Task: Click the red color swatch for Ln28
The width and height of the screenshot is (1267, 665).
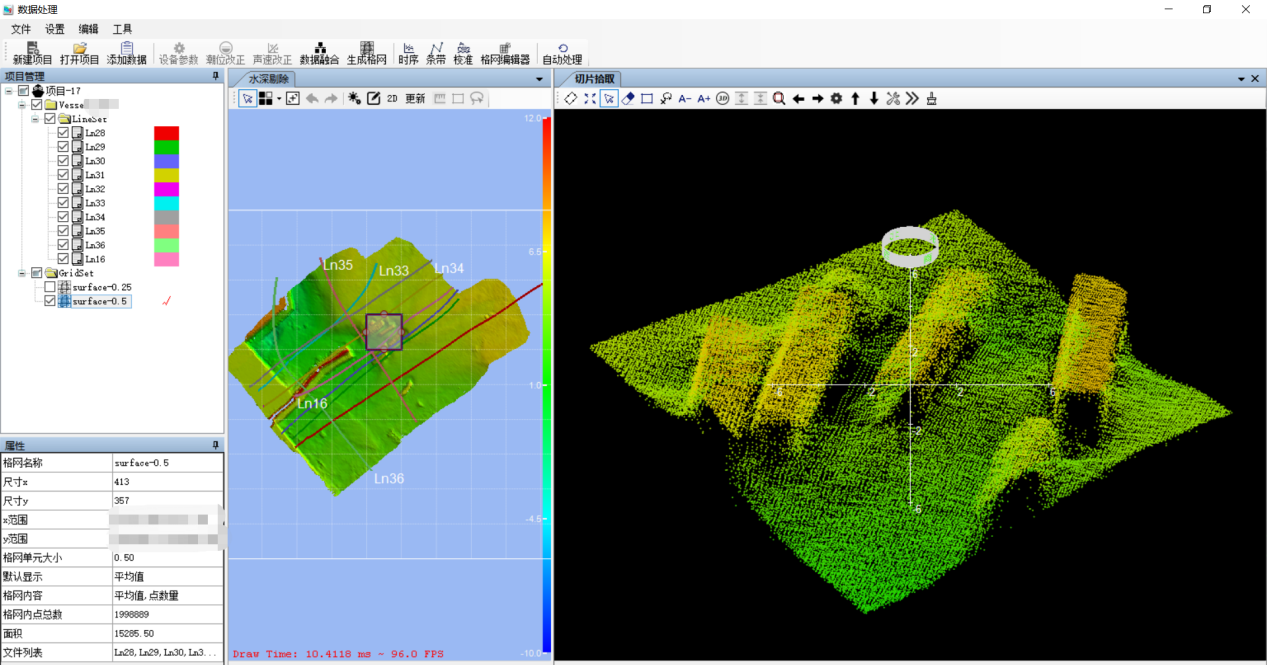Action: 166,133
